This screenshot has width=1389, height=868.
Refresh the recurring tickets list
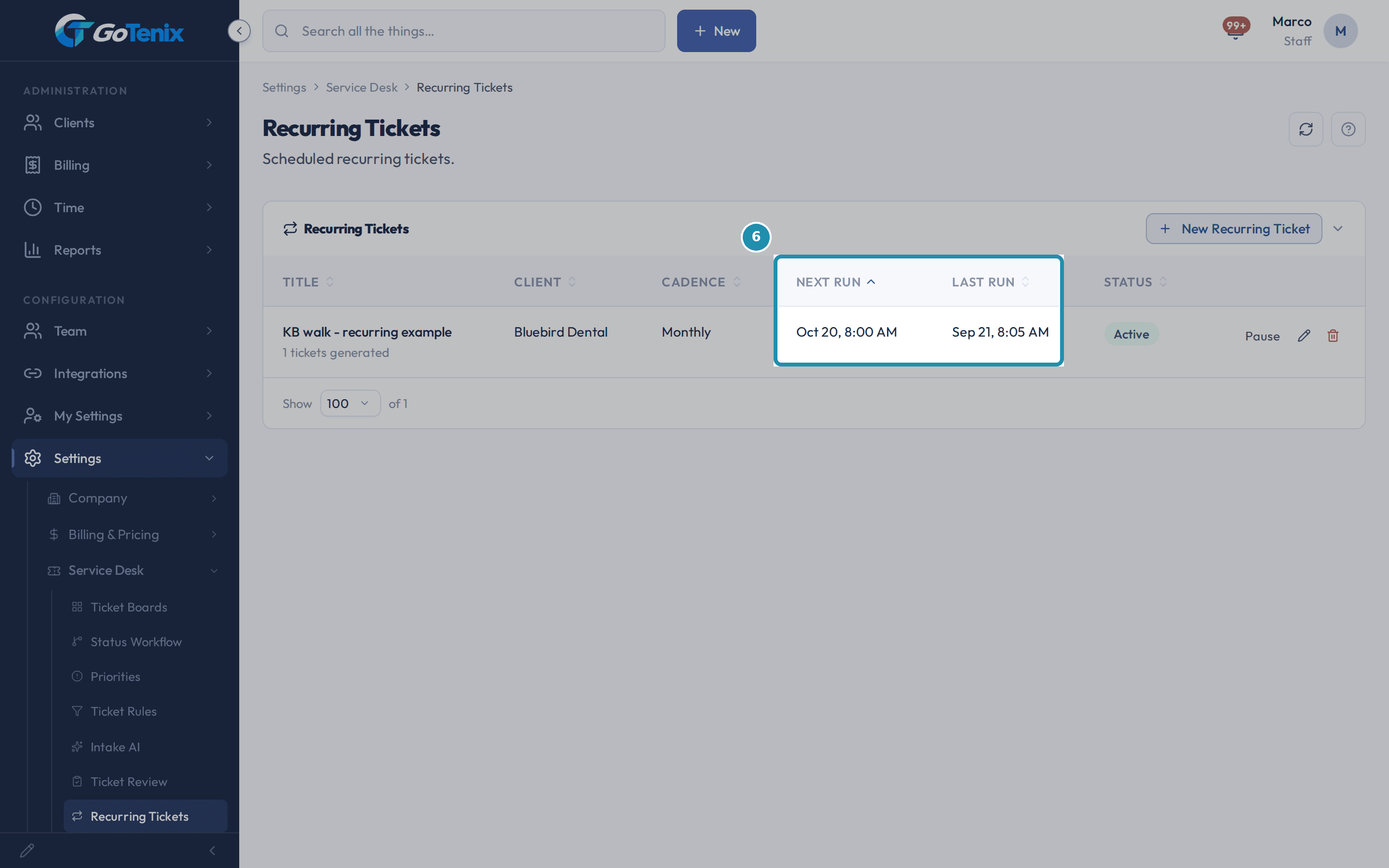(x=1305, y=129)
